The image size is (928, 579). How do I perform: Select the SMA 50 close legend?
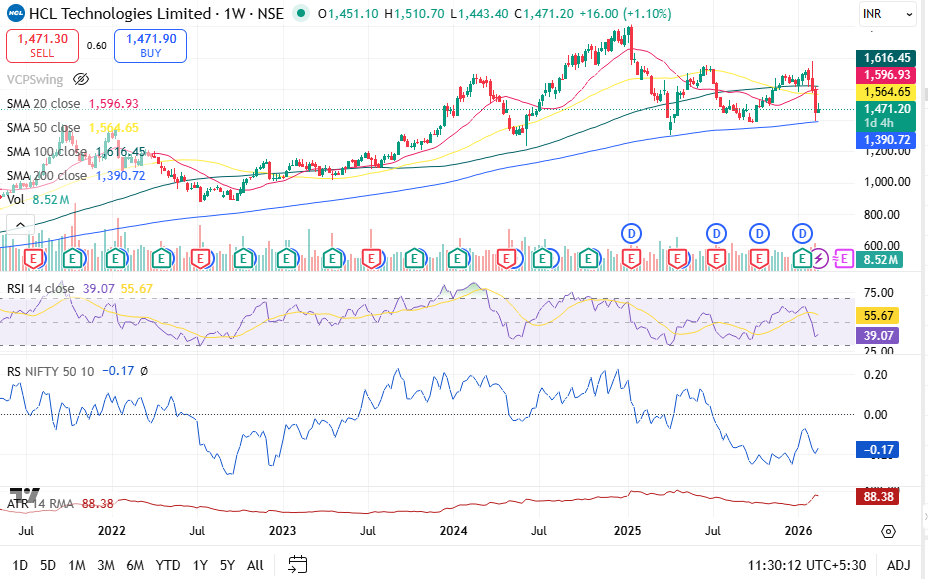43,128
